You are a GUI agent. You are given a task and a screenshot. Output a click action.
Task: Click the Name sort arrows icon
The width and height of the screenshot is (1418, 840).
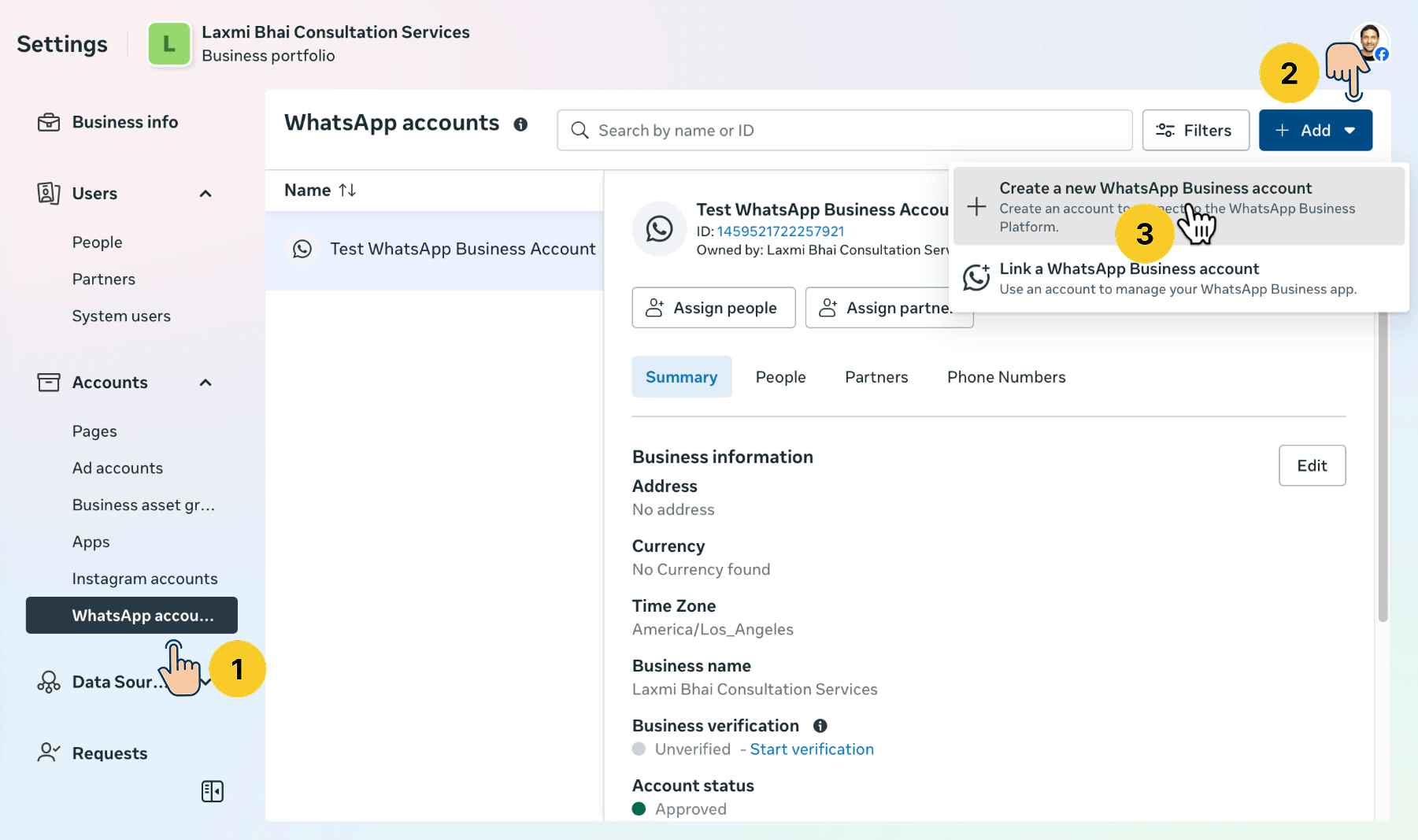click(347, 190)
